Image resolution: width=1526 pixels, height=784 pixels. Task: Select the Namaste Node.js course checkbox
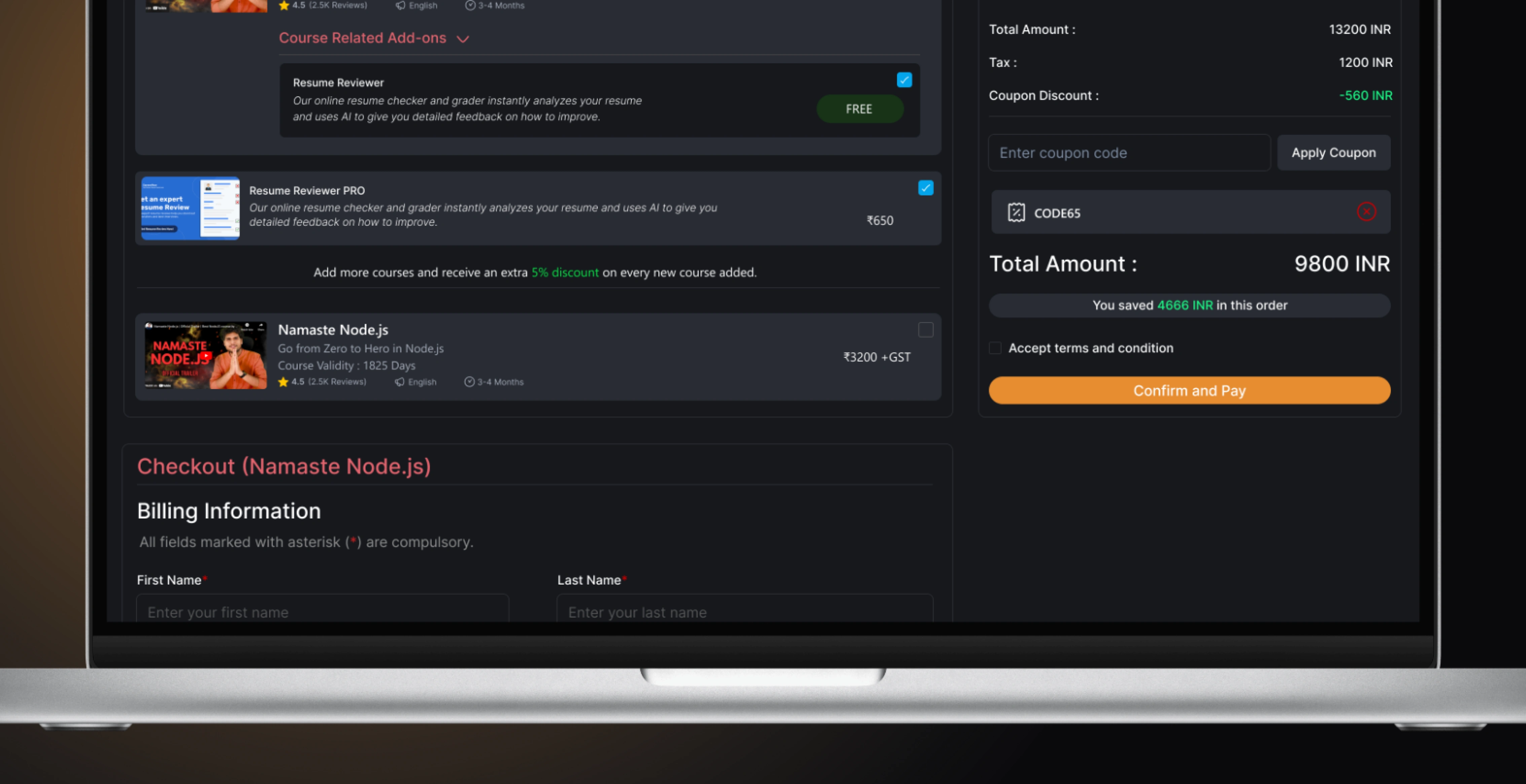[925, 330]
